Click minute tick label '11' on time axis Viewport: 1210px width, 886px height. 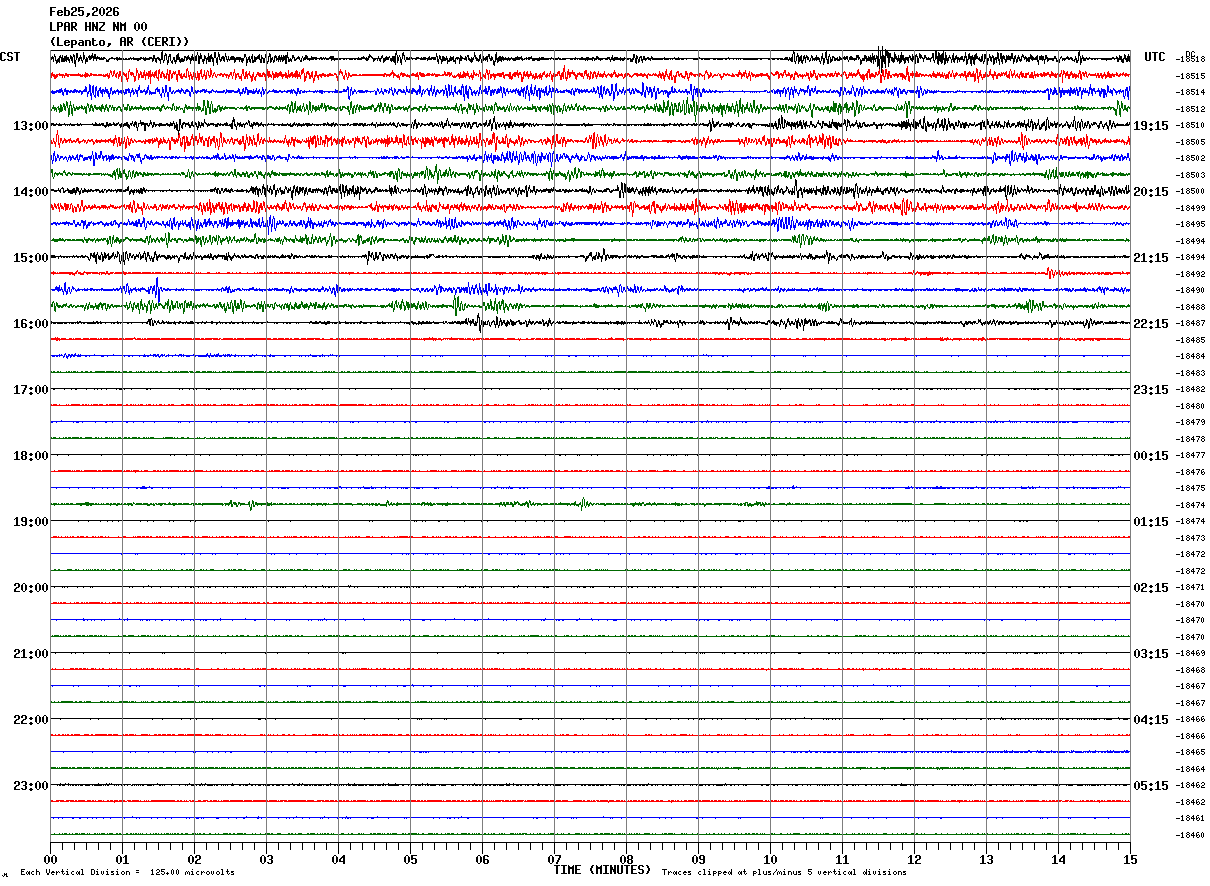click(x=842, y=860)
